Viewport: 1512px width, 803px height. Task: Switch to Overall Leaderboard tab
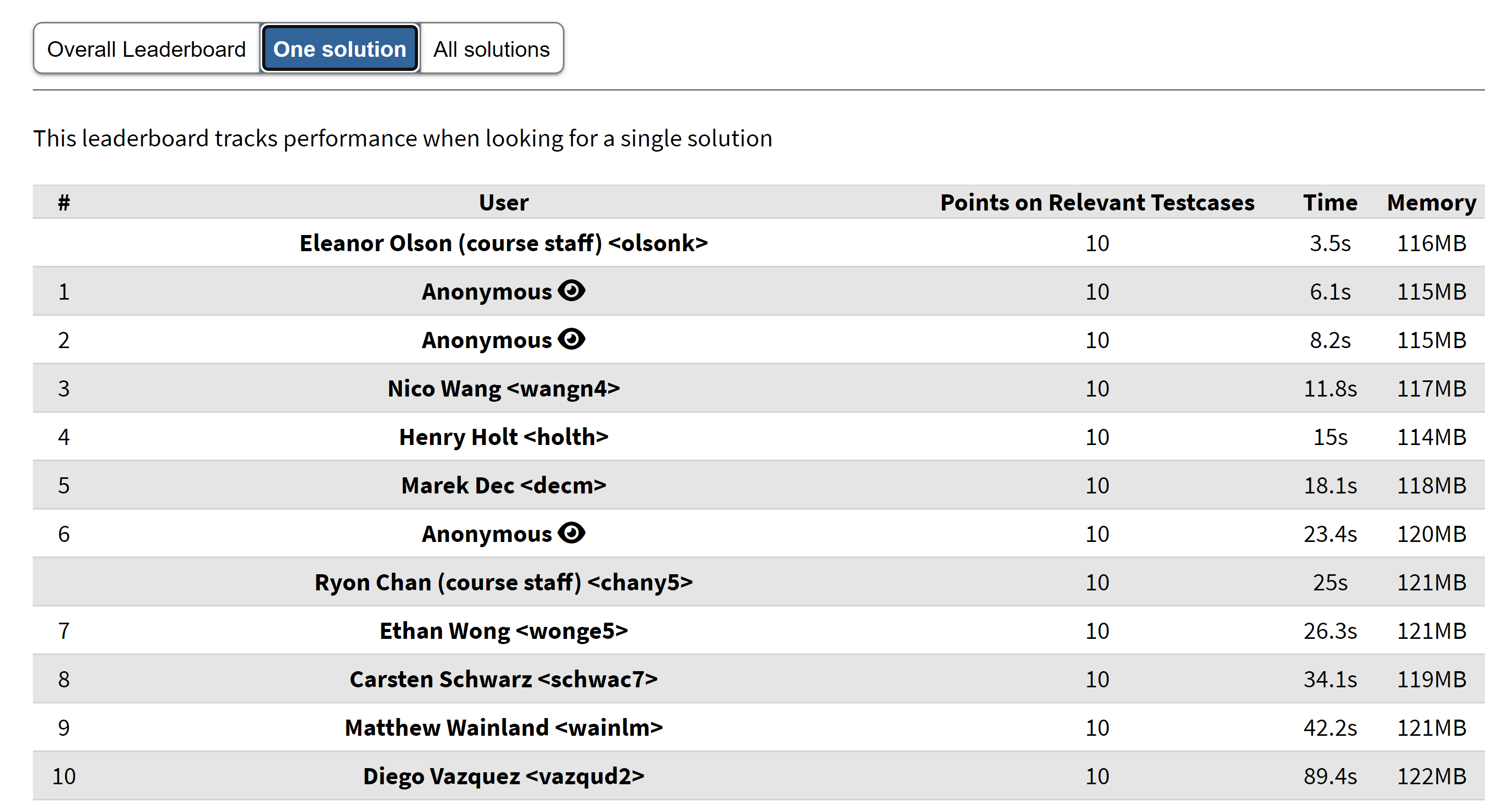tap(147, 48)
